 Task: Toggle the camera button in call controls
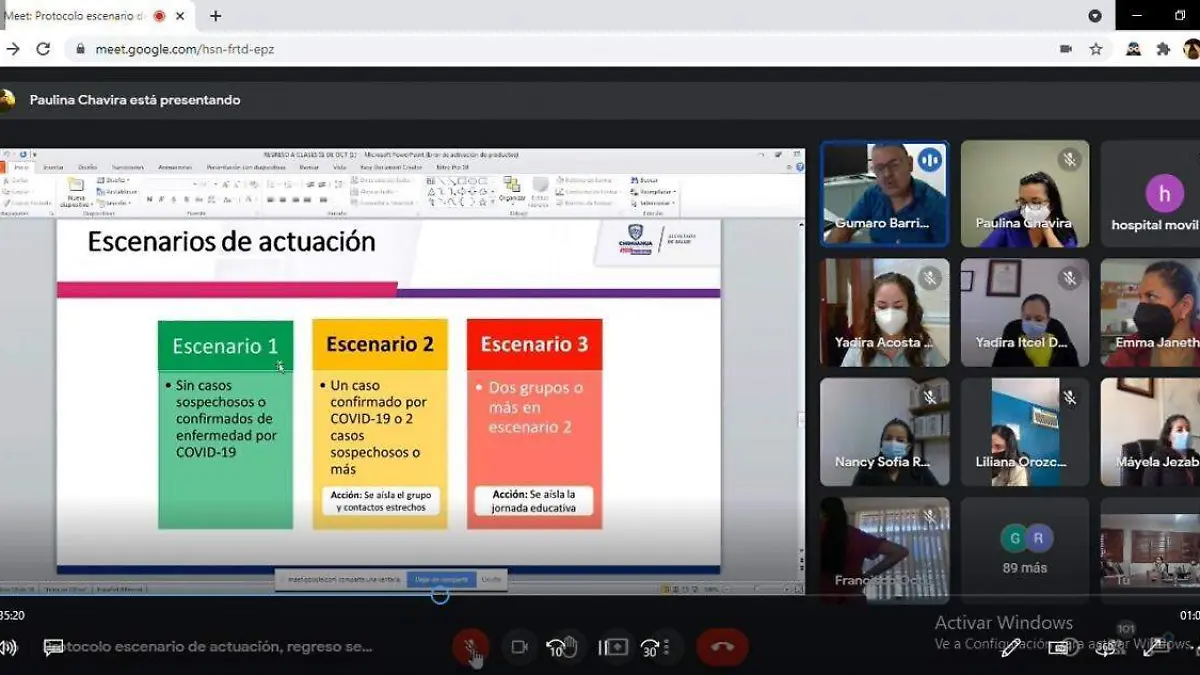point(519,647)
